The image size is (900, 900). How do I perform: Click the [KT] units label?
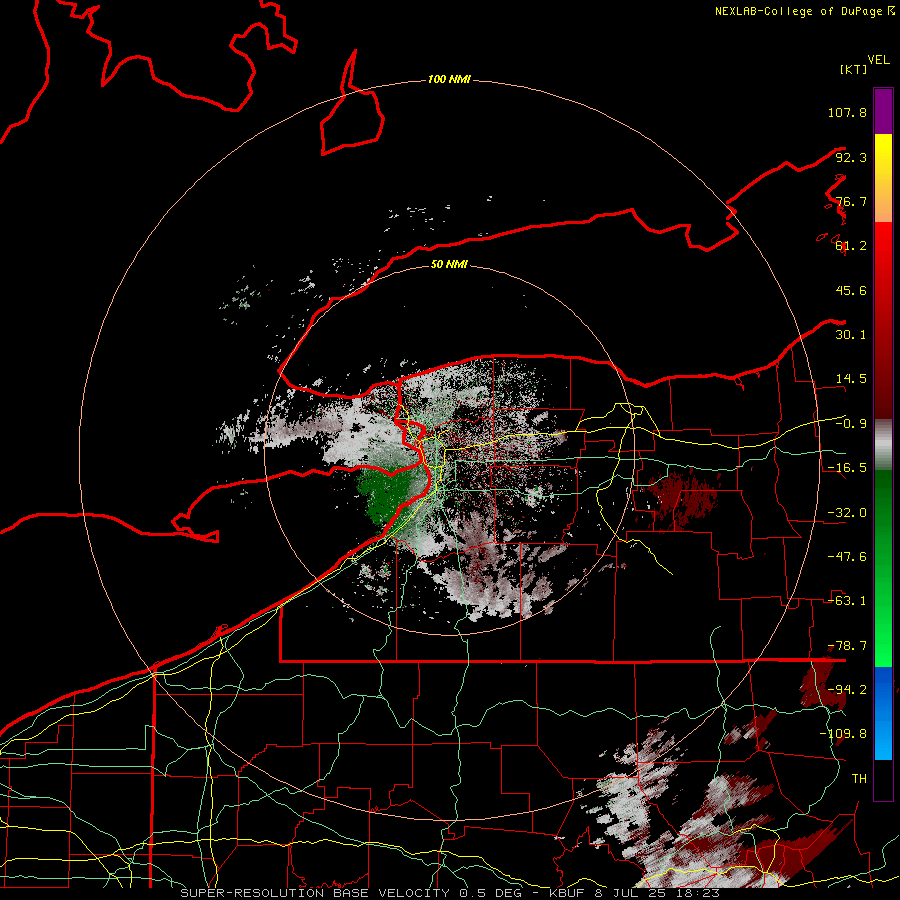[x=854, y=69]
